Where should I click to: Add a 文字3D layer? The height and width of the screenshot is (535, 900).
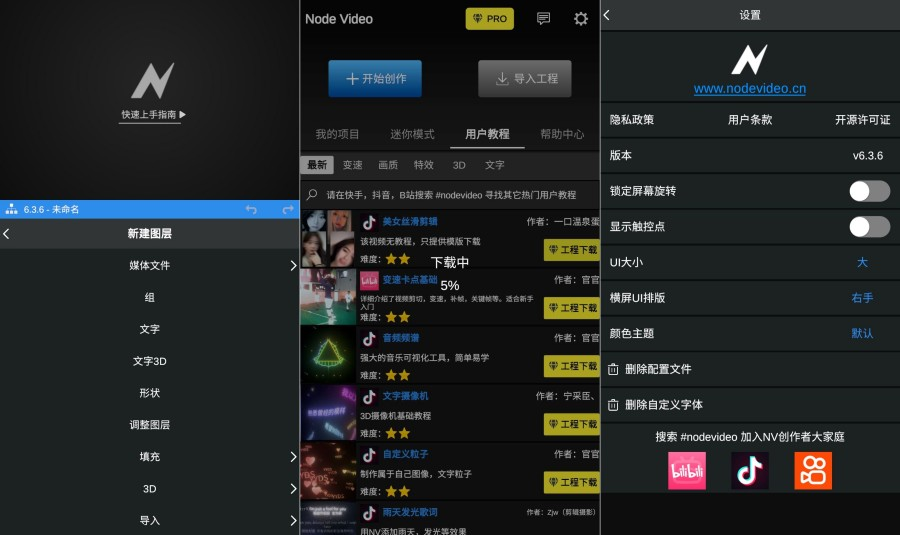click(149, 361)
